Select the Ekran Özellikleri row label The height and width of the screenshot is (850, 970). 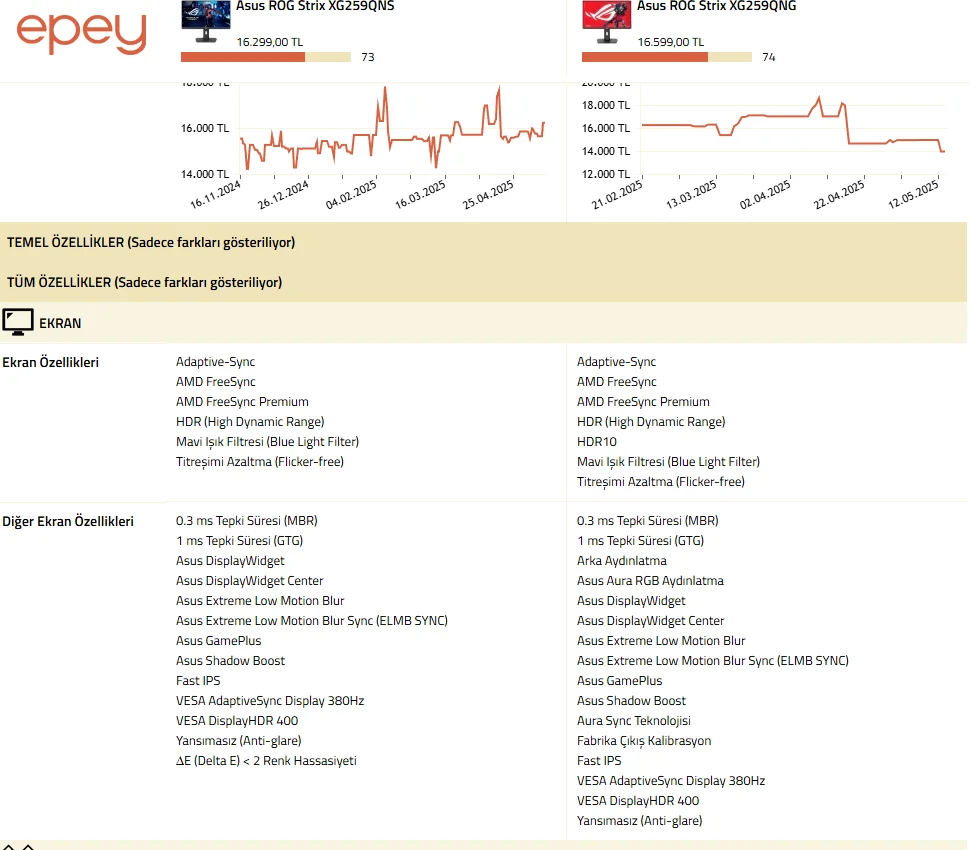[x=51, y=363]
